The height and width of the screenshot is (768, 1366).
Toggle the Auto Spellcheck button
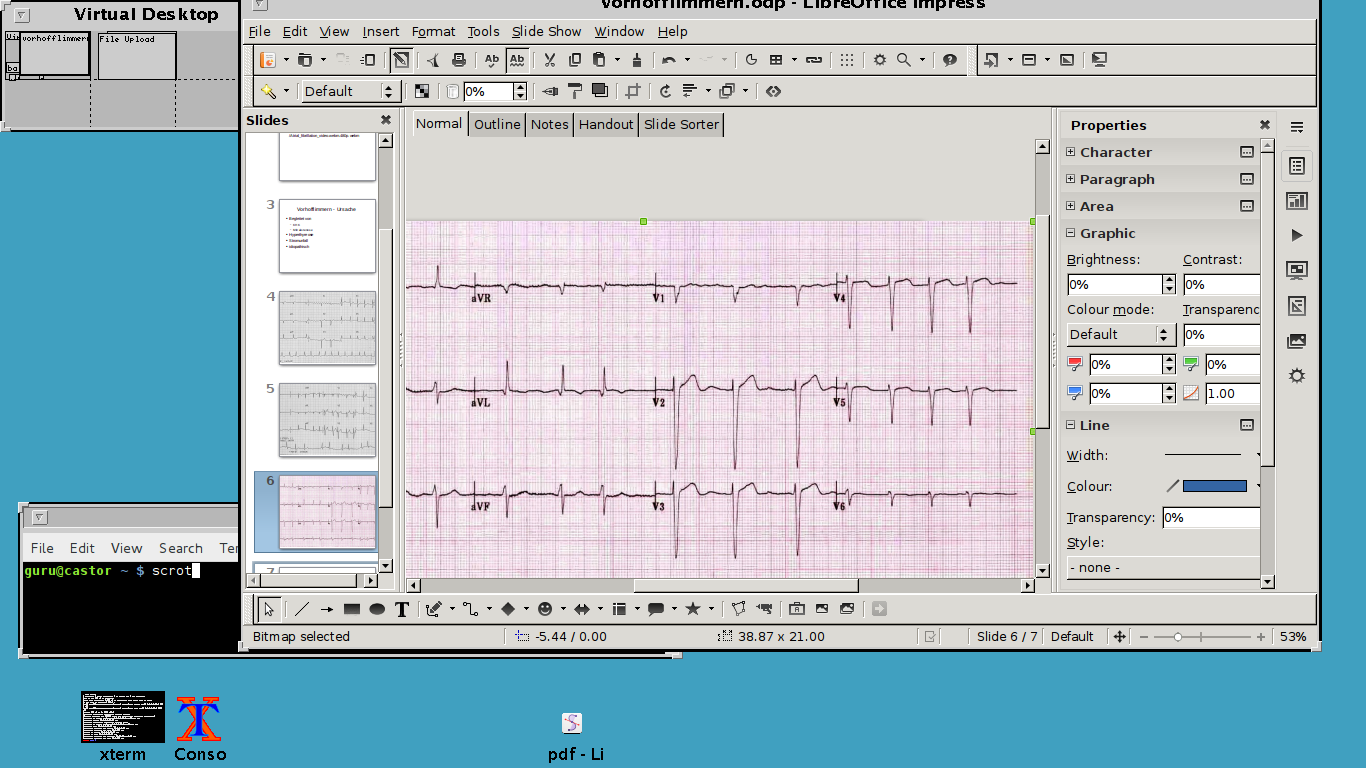[517, 60]
